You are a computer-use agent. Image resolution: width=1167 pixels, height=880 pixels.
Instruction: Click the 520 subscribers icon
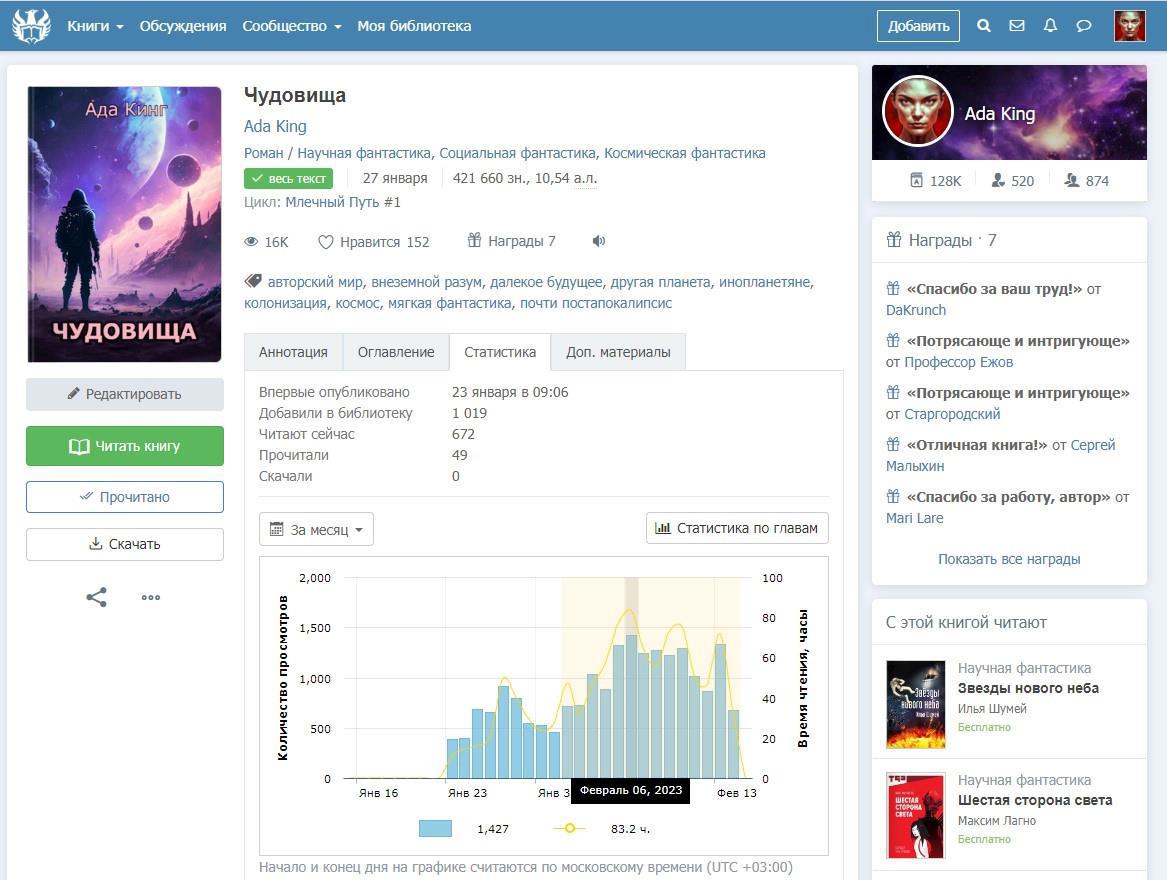[x=998, y=180]
